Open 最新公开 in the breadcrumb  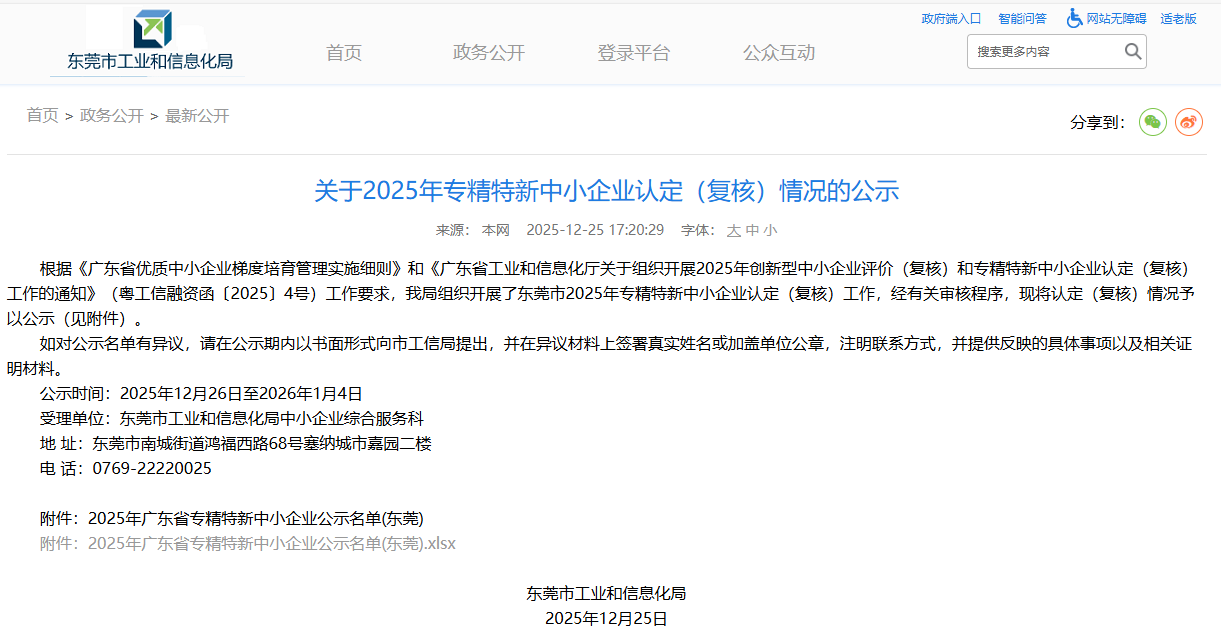pos(199,115)
